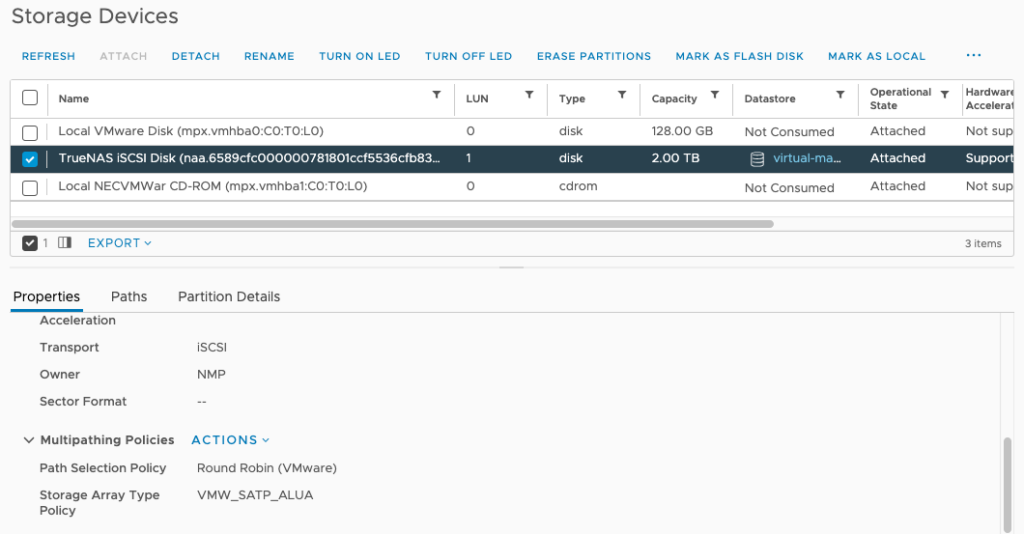Image resolution: width=1024 pixels, height=534 pixels.
Task: Open the Multipathing Policies Actions dropdown
Action: coord(230,440)
